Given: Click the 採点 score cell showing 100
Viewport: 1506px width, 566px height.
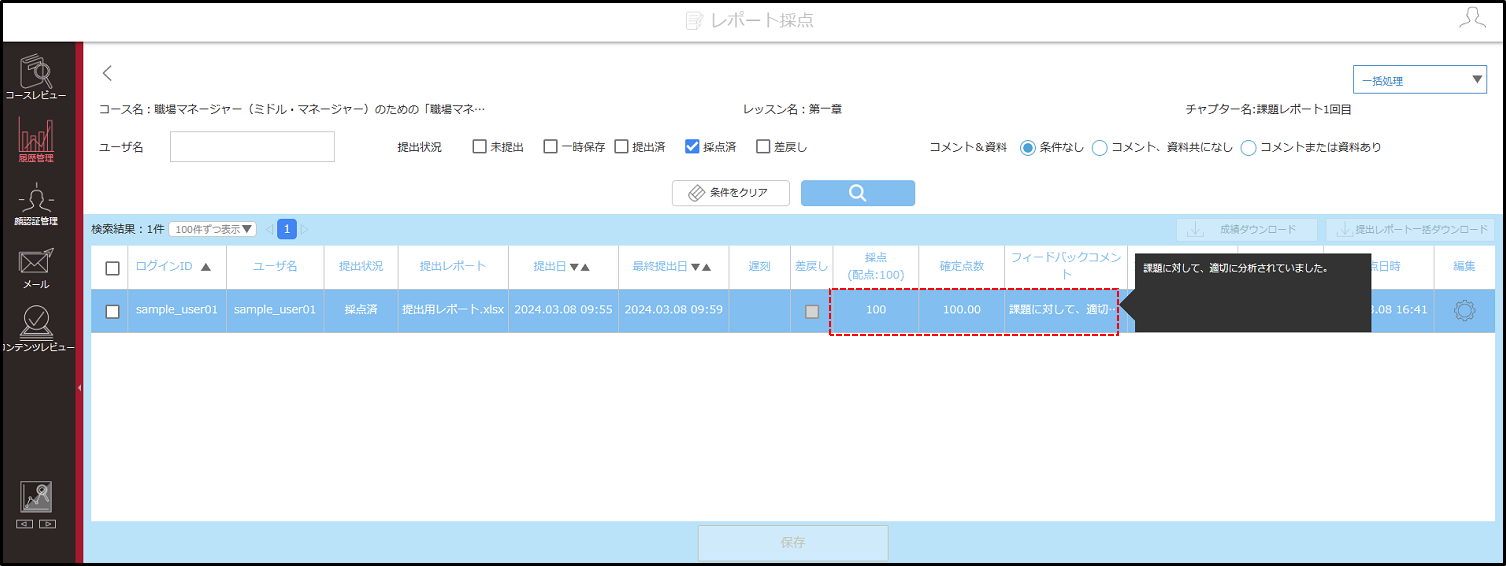Looking at the screenshot, I should click(876, 310).
